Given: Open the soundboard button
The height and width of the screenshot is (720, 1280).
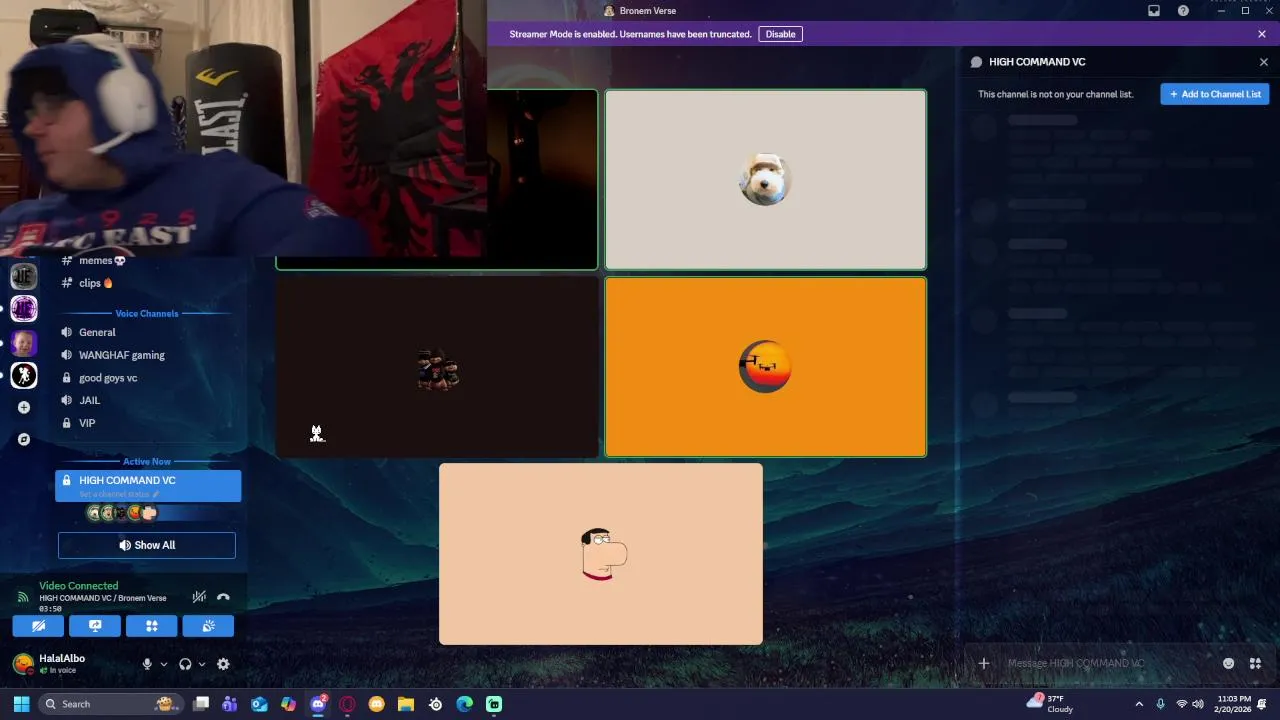Looking at the screenshot, I should [208, 626].
